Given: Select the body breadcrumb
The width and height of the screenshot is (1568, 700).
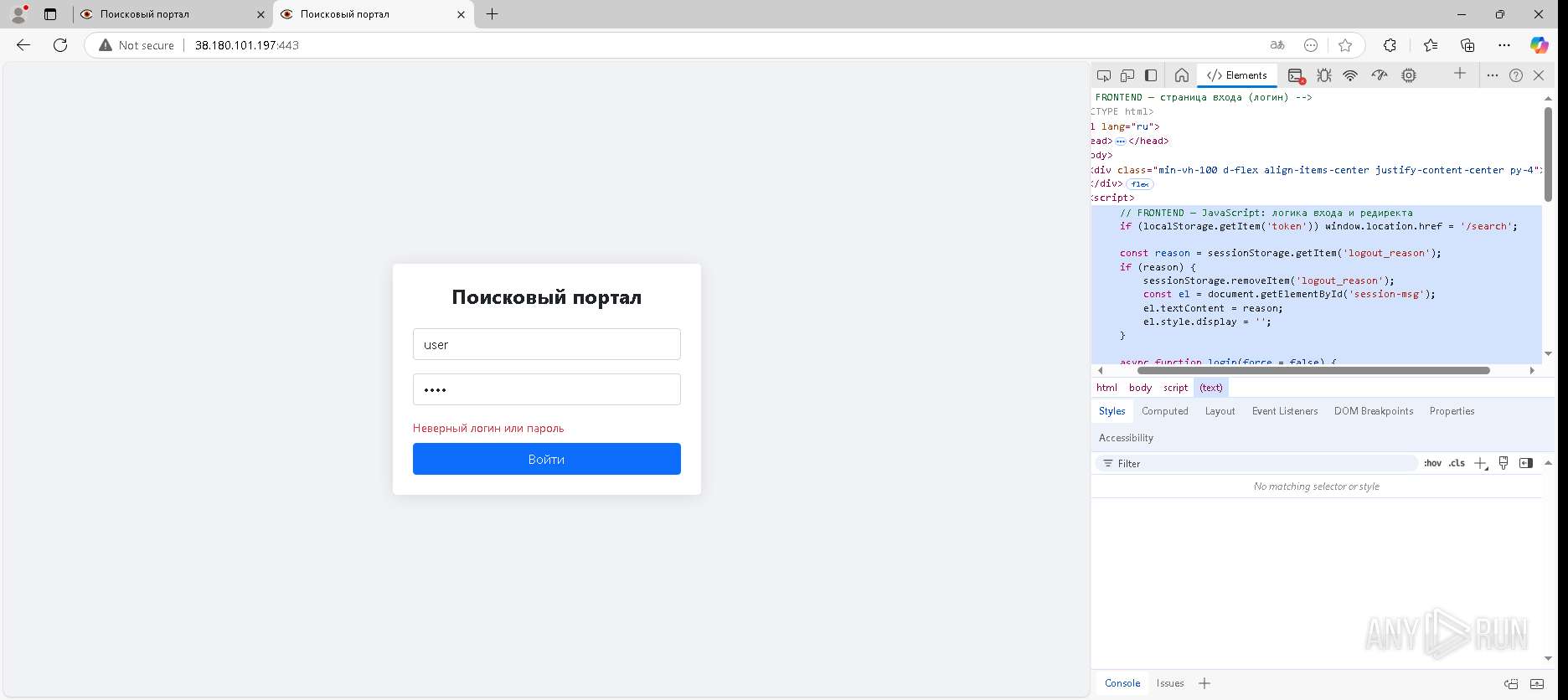Looking at the screenshot, I should point(1140,388).
